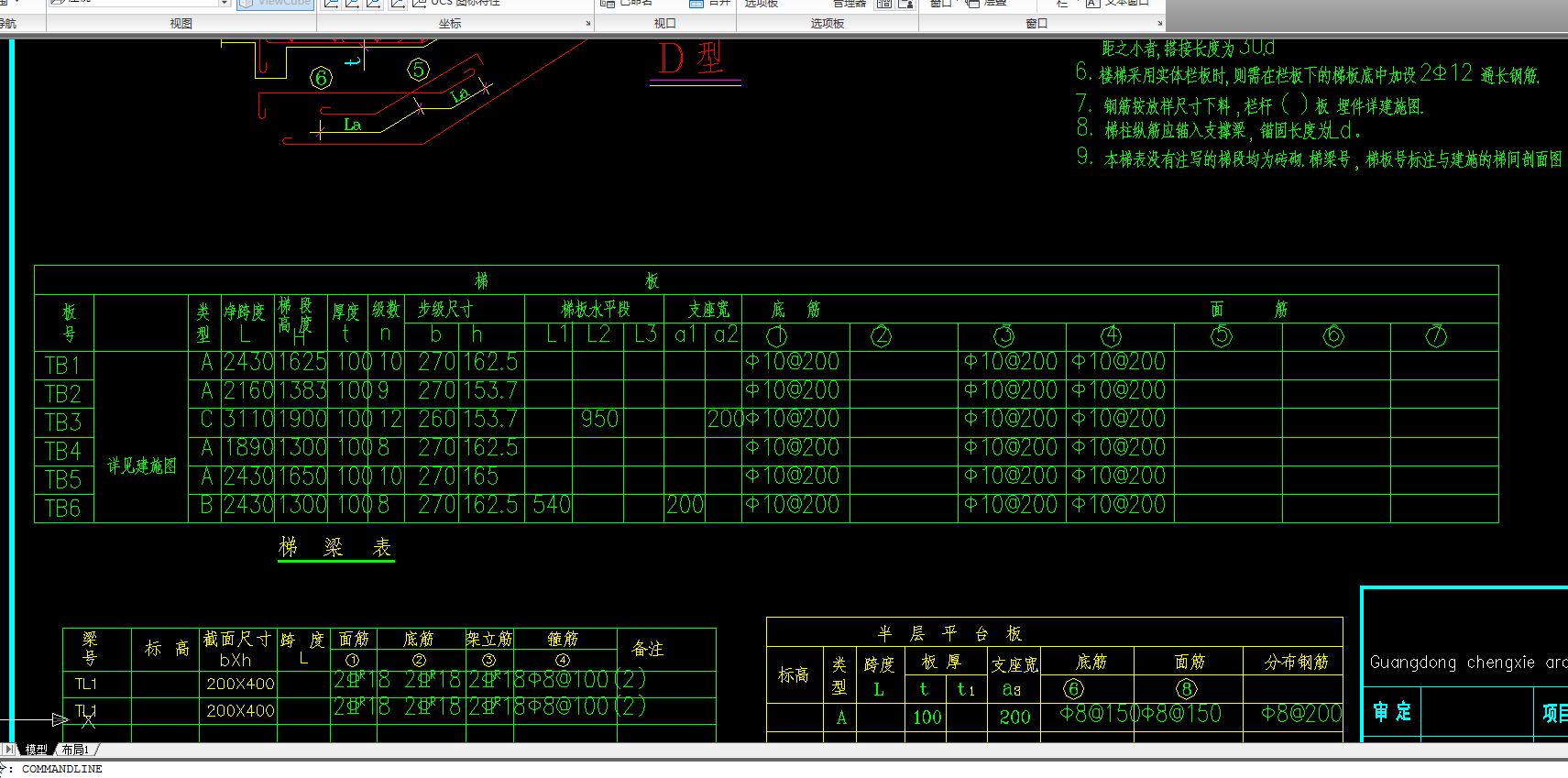This screenshot has height=778, width=1568.
Task: Select the first TL1 row label
Action: tap(86, 684)
